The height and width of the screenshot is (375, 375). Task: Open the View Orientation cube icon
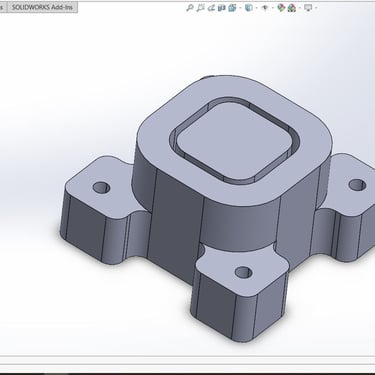click(x=232, y=8)
